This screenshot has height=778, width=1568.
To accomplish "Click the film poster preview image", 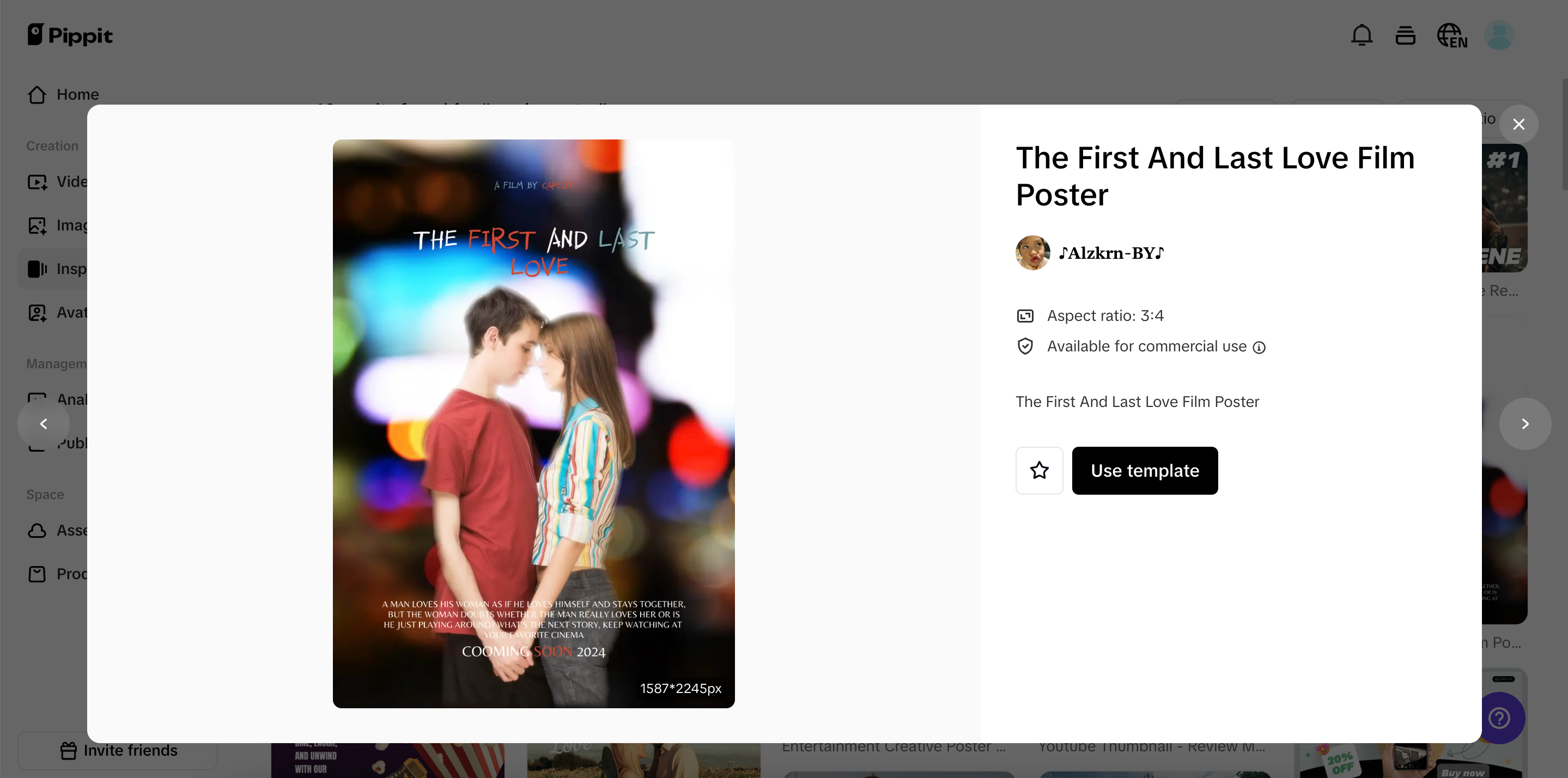I will [533, 424].
